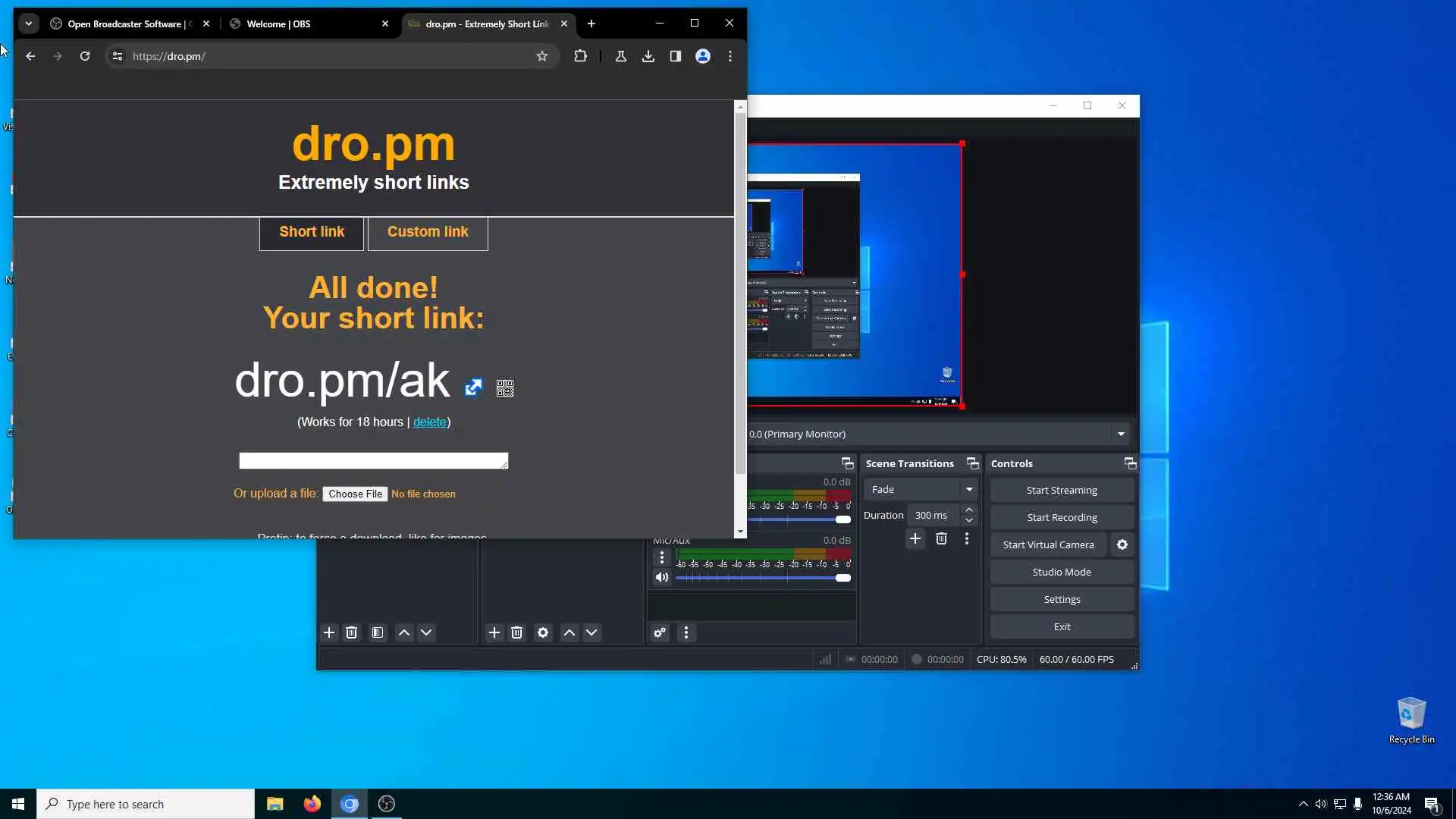Open scene filters icon in Scenes toolbar
1456x819 pixels.
[378, 632]
